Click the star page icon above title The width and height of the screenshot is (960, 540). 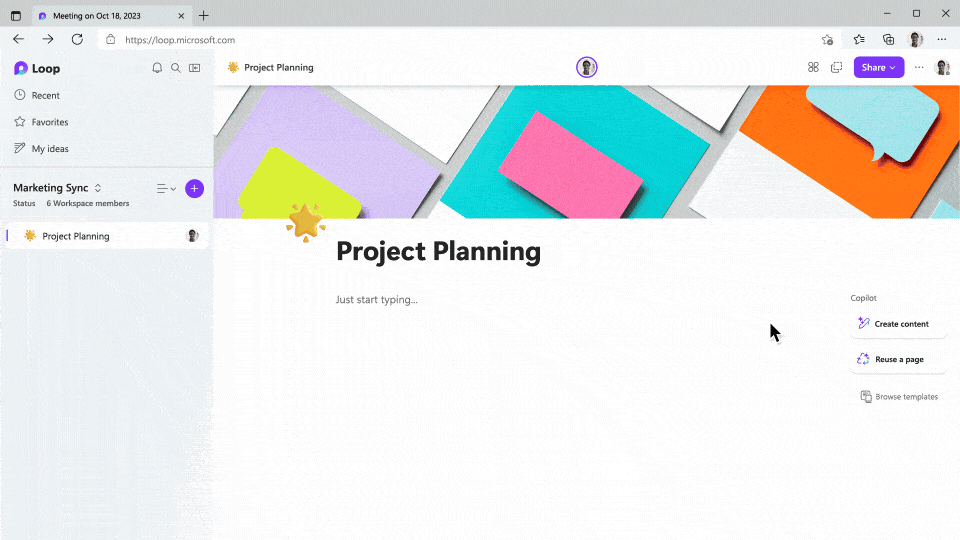[x=305, y=222]
